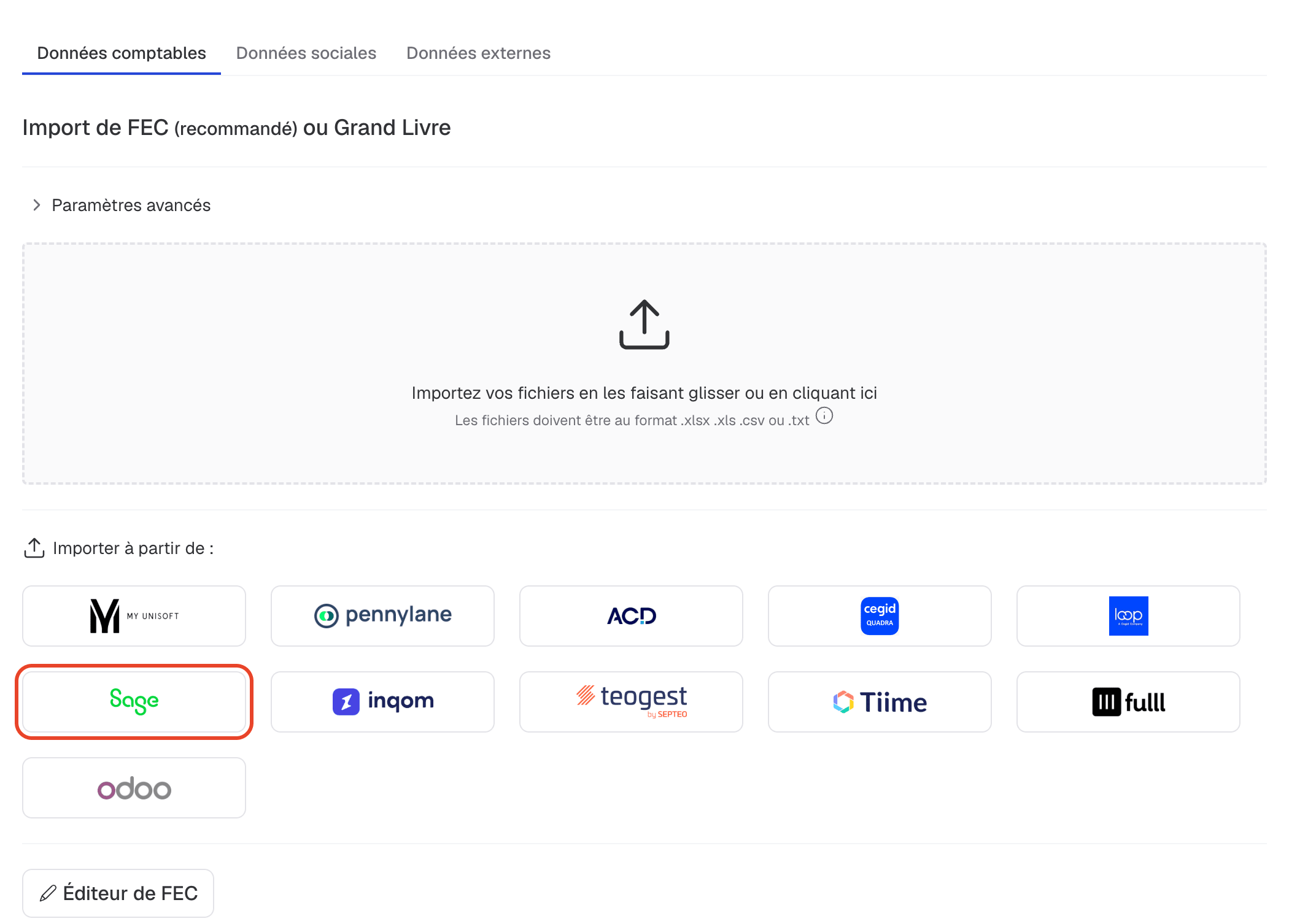Open the Données externes tab
The image size is (1289, 924).
click(478, 53)
